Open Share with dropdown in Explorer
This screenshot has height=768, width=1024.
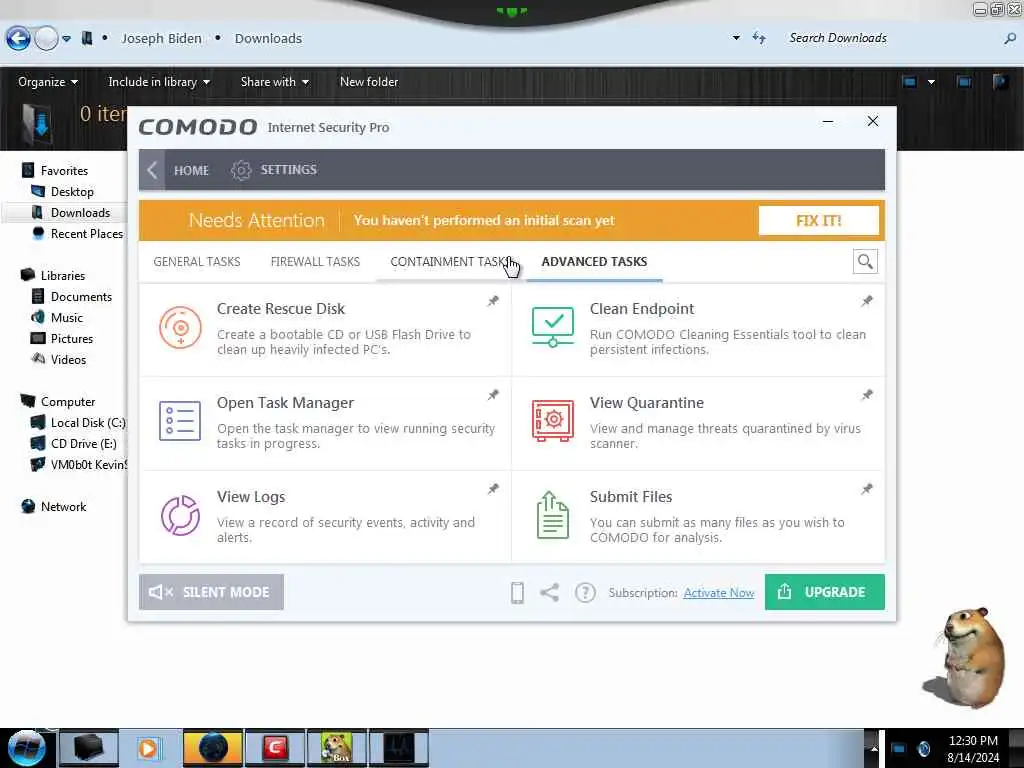coord(274,82)
